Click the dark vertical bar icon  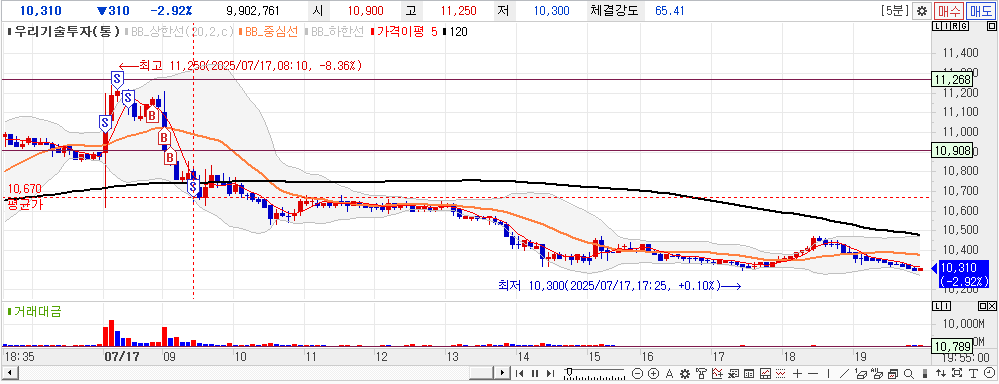[x=924, y=373]
